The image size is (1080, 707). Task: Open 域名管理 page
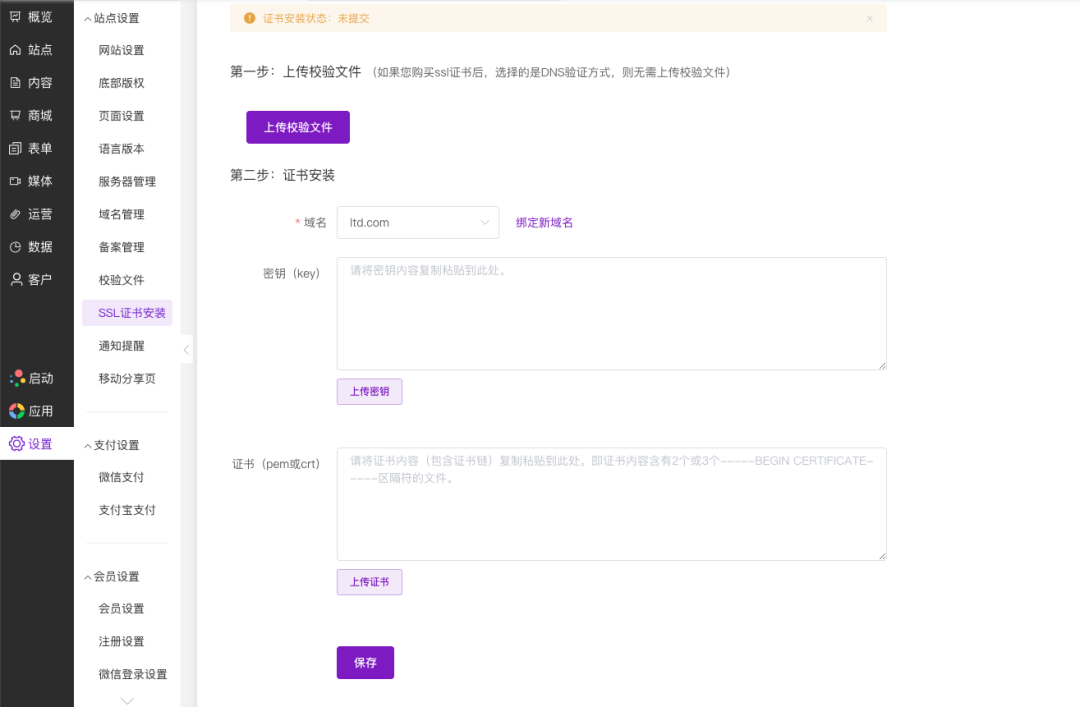click(x=121, y=214)
